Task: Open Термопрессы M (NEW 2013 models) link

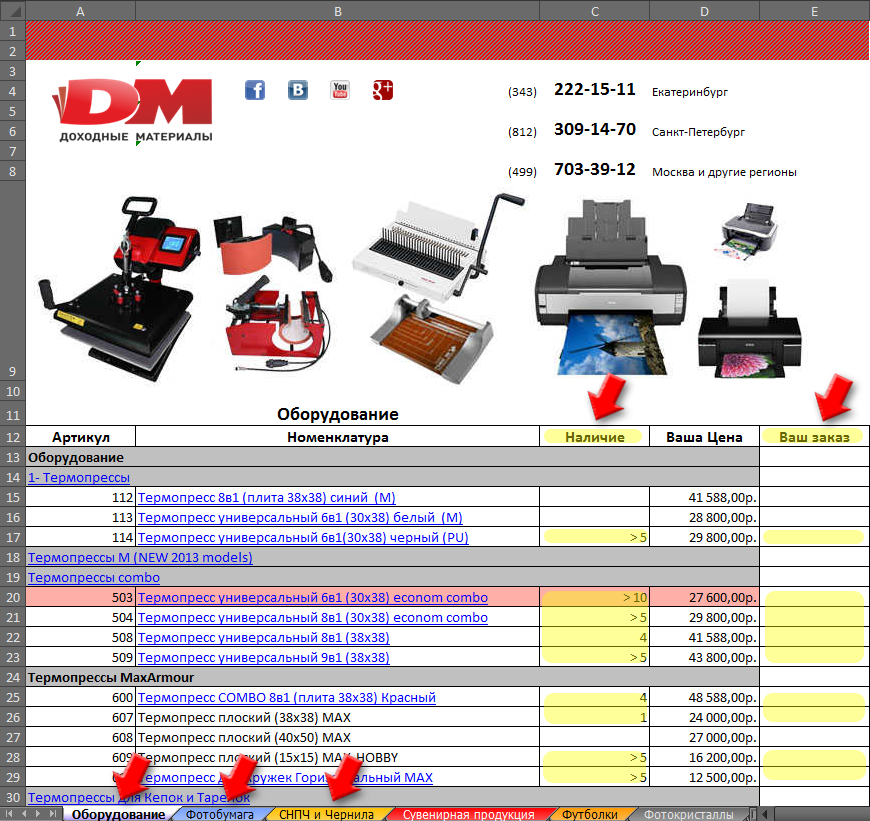Action: (x=140, y=558)
